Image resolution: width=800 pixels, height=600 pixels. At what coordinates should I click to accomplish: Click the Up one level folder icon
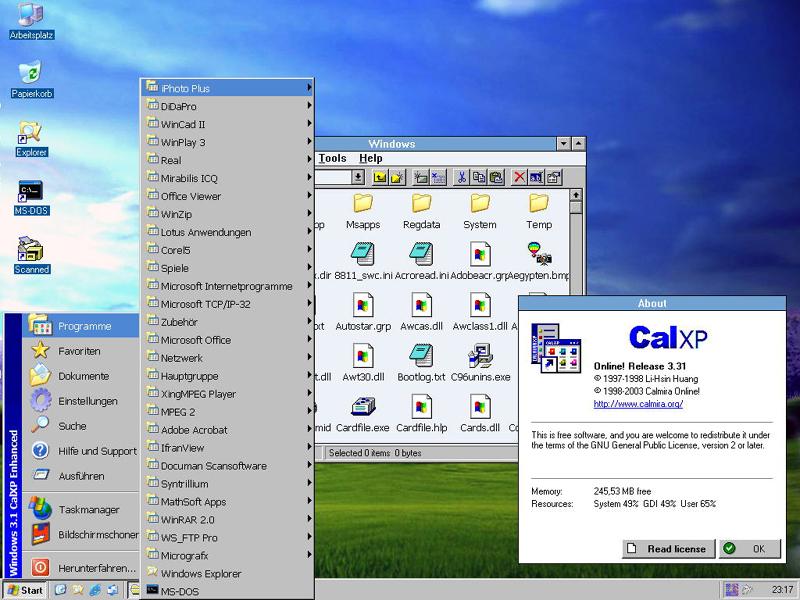(381, 177)
